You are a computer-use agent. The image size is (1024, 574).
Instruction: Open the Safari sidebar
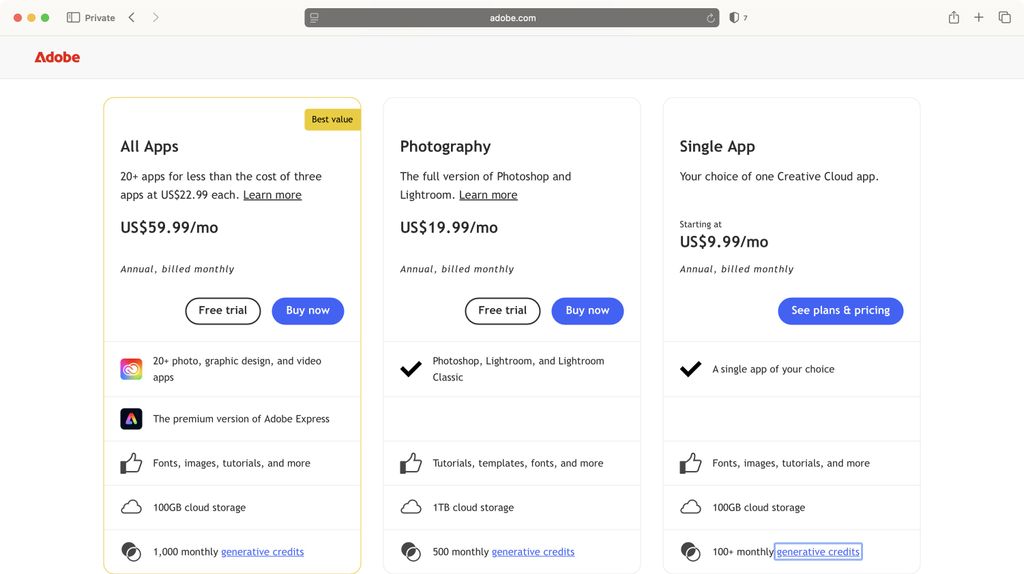pos(73,18)
